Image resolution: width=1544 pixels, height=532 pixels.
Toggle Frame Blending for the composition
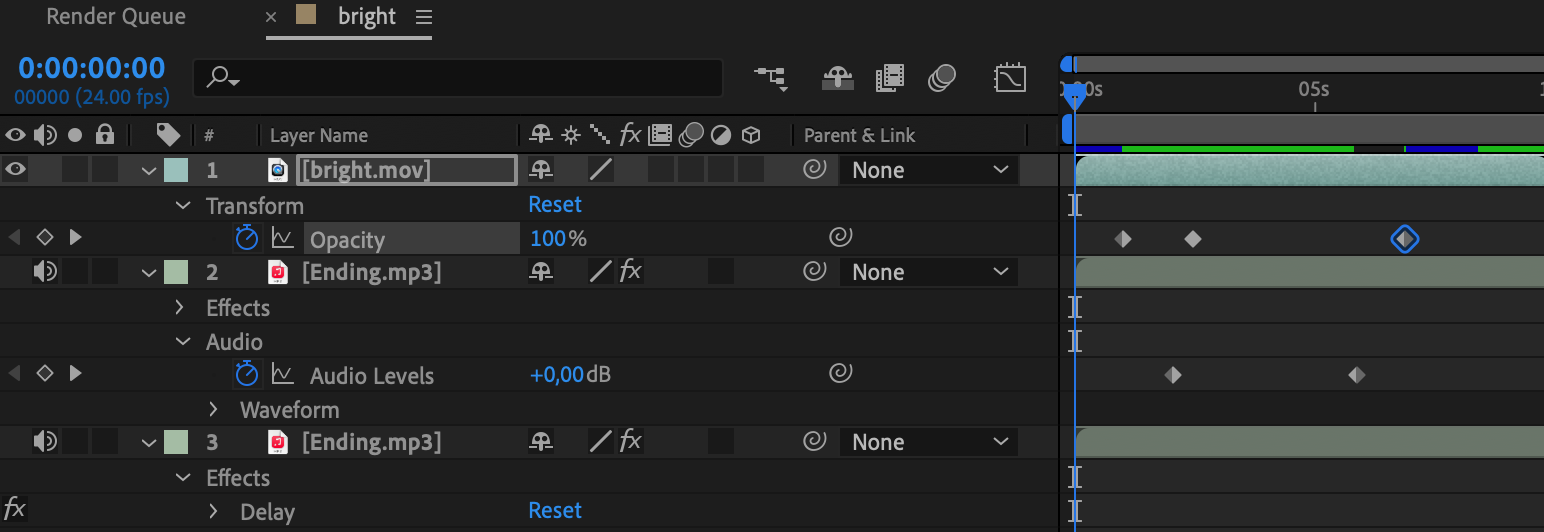pos(889,78)
